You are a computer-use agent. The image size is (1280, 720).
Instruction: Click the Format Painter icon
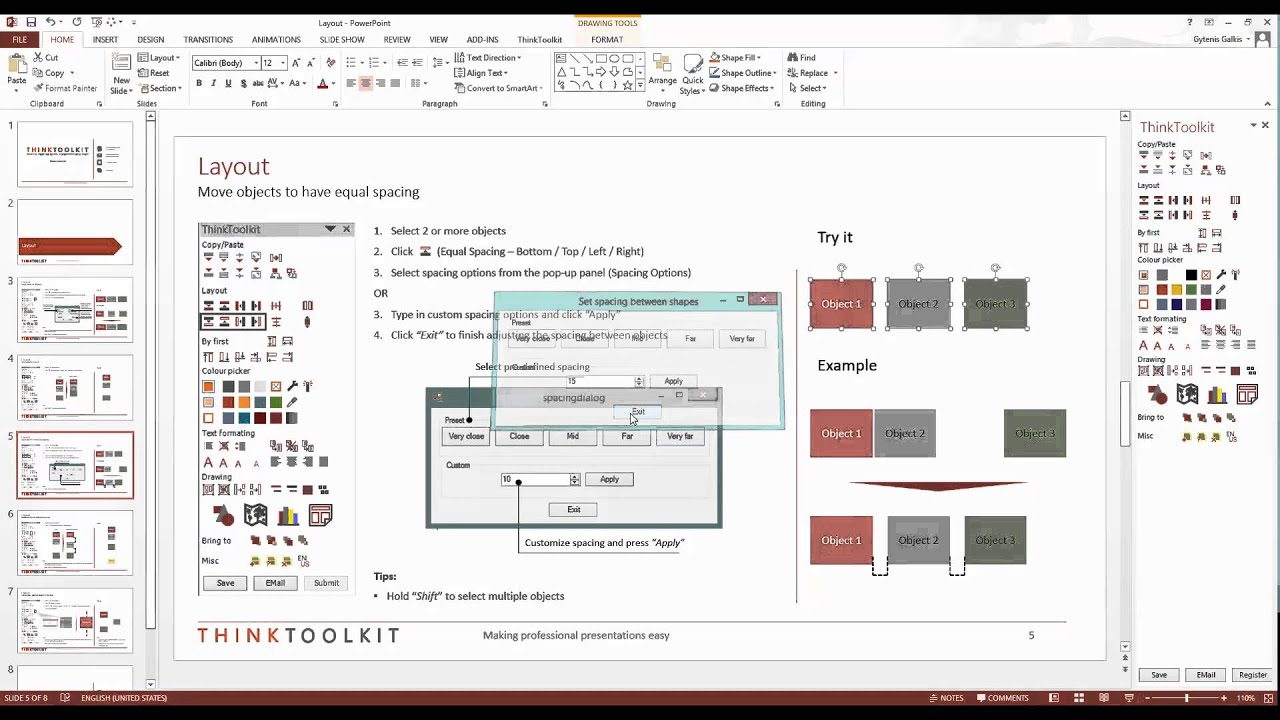coord(37,88)
